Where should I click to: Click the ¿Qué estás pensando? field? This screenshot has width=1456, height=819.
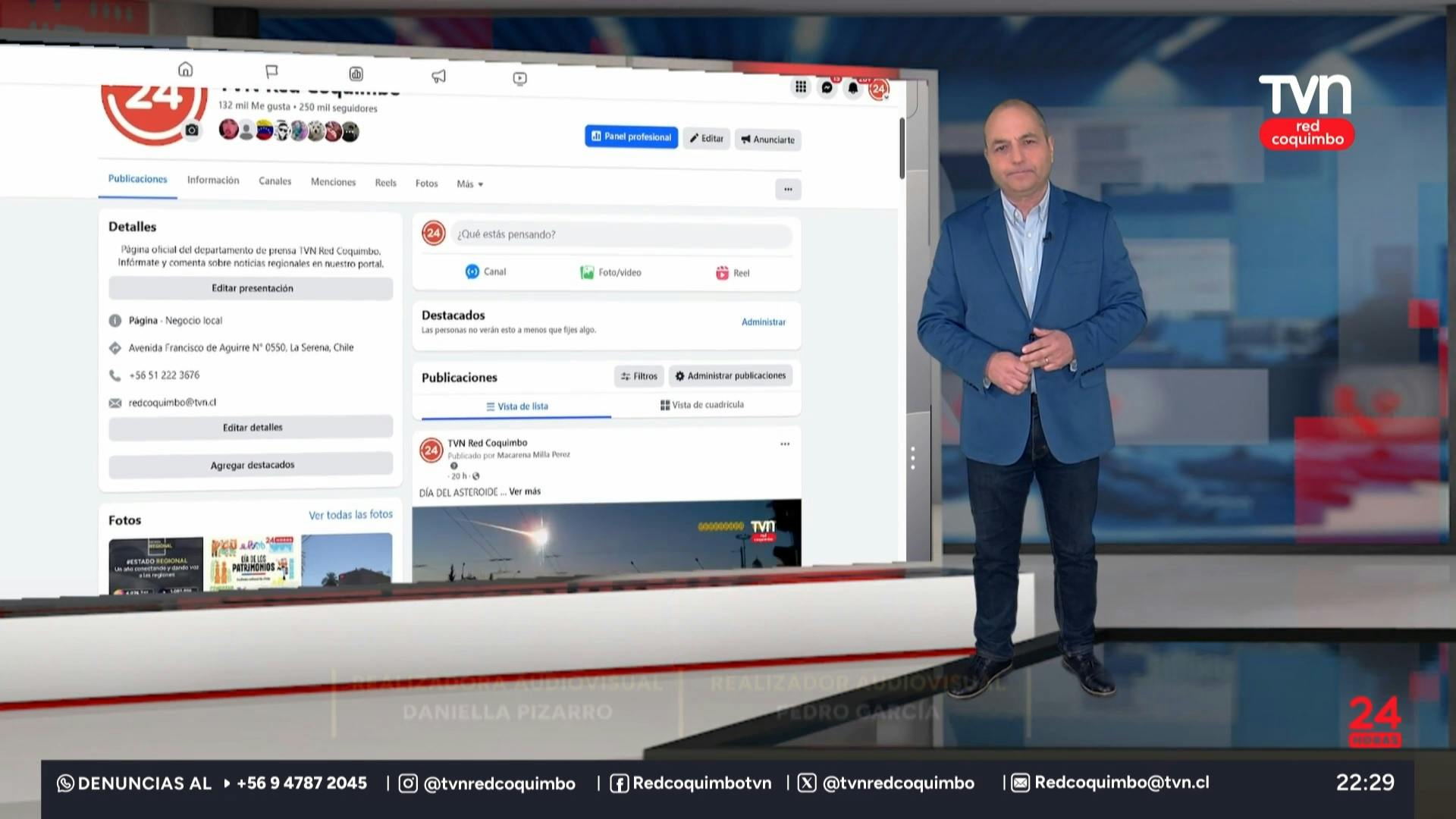point(622,234)
